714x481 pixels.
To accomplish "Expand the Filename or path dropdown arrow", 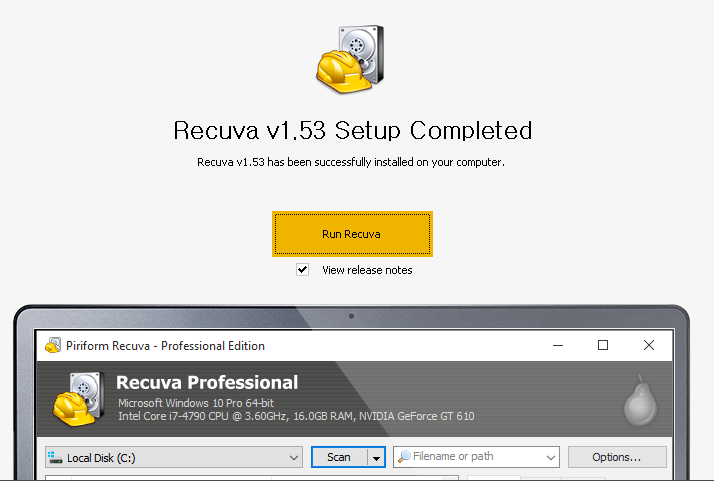I will click(x=551, y=457).
